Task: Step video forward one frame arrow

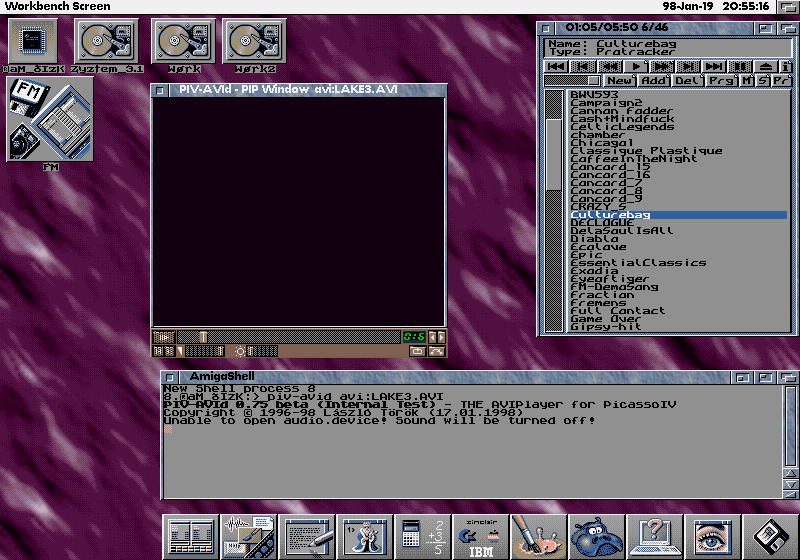Action: click(441, 337)
